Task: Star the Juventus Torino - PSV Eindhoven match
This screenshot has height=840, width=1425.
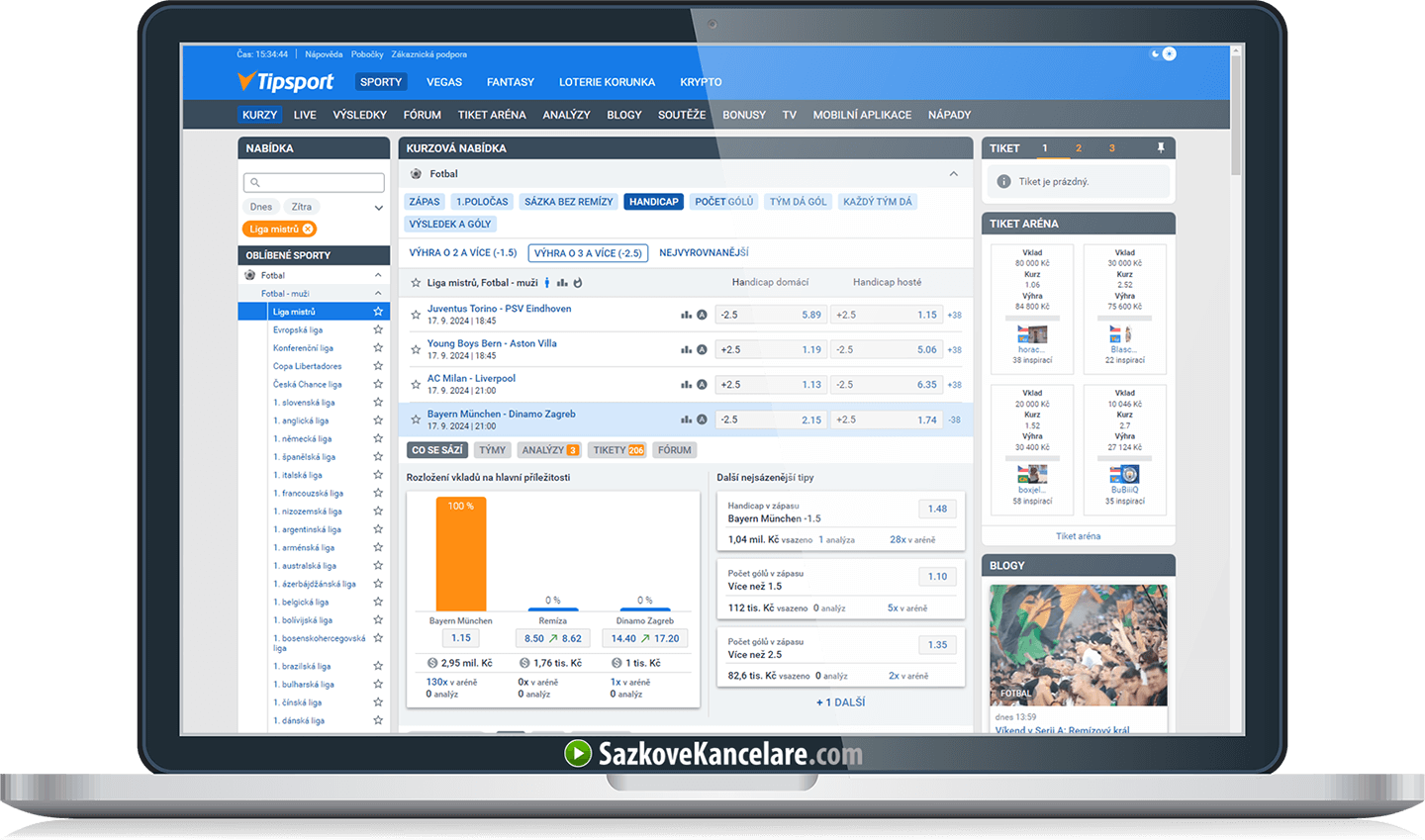Action: 416,315
